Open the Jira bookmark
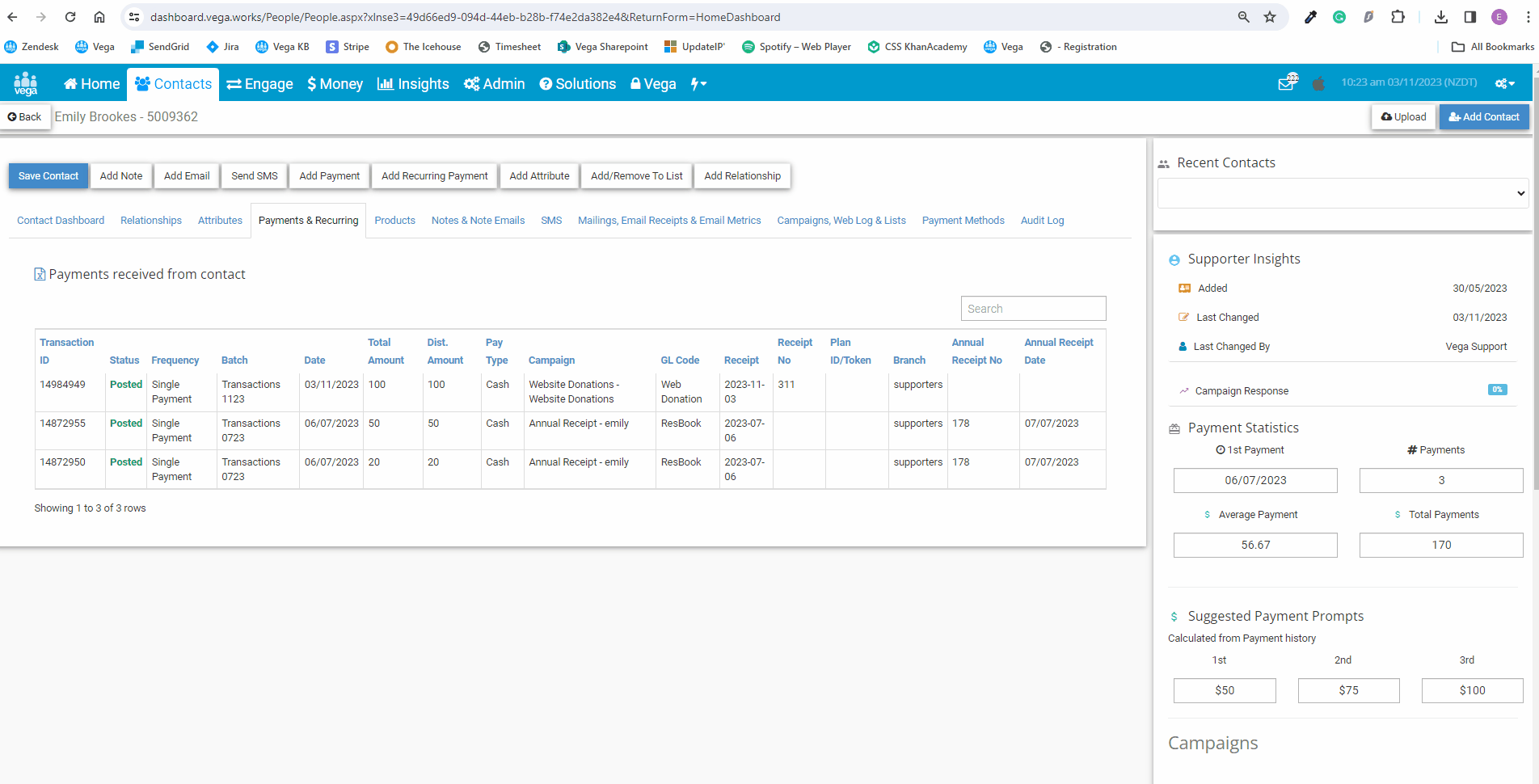Viewport: 1539px width, 784px height. pos(223,47)
